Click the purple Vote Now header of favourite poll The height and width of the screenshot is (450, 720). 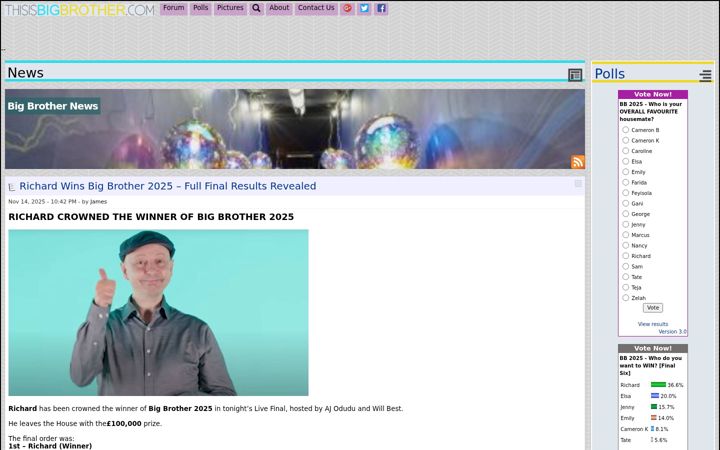(653, 94)
